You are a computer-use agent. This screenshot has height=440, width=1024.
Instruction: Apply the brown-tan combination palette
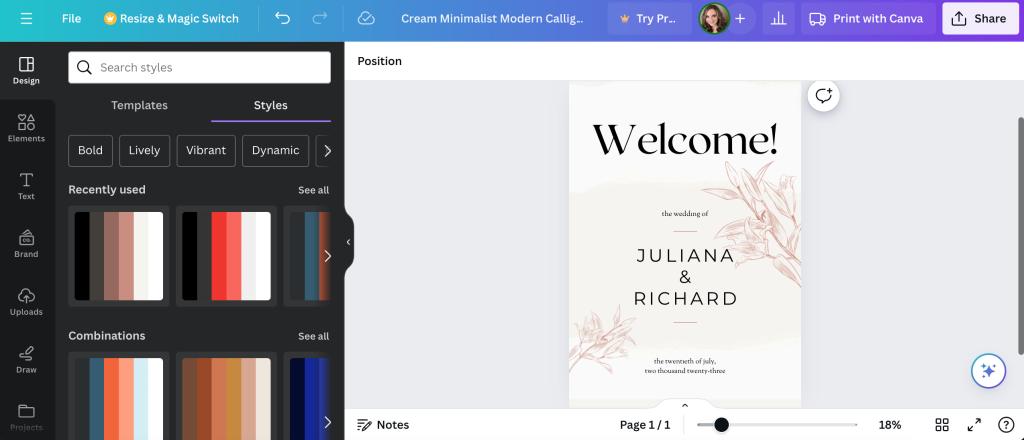226,397
